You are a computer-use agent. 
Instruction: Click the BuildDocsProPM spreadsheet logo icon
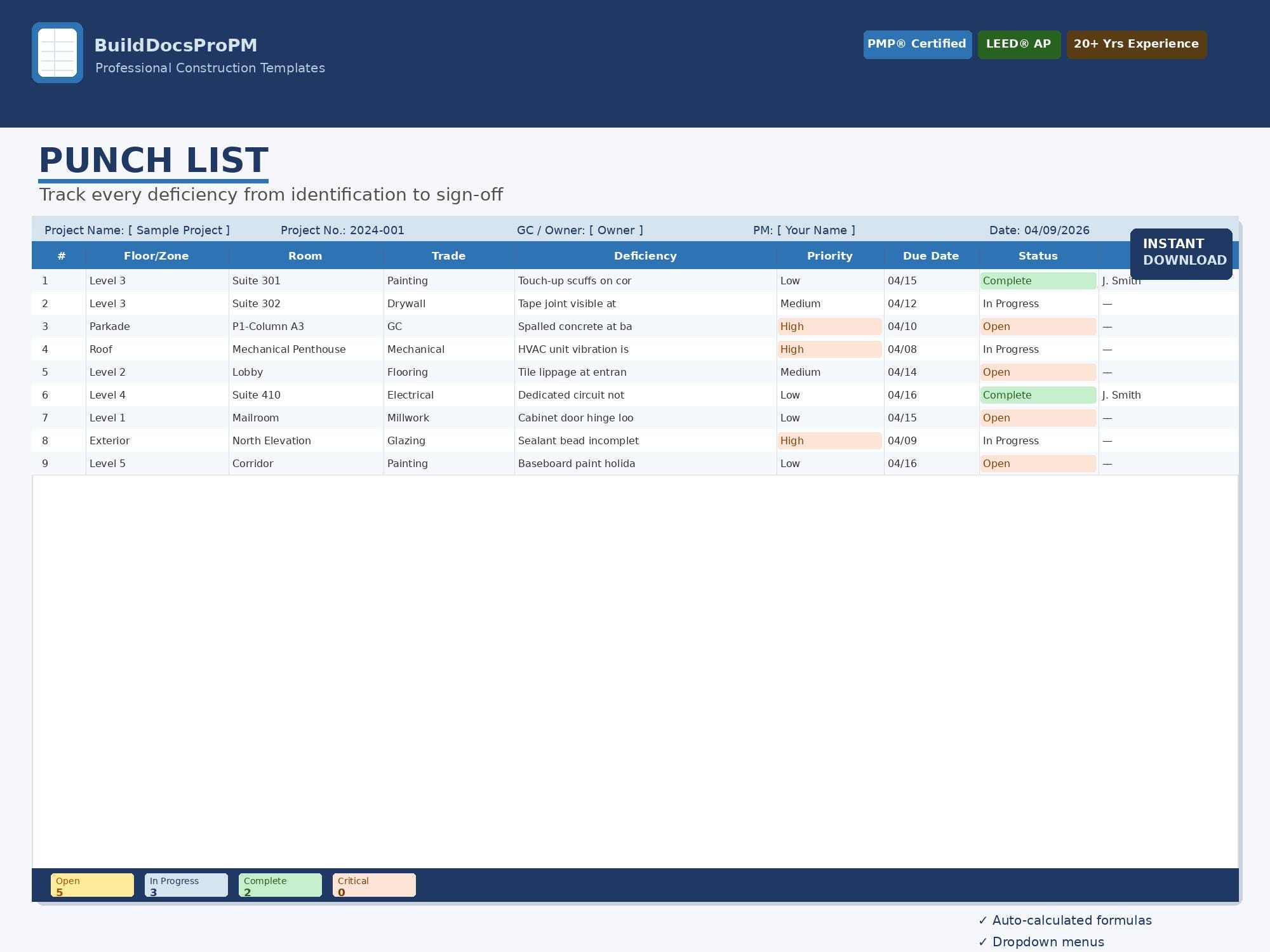[57, 53]
